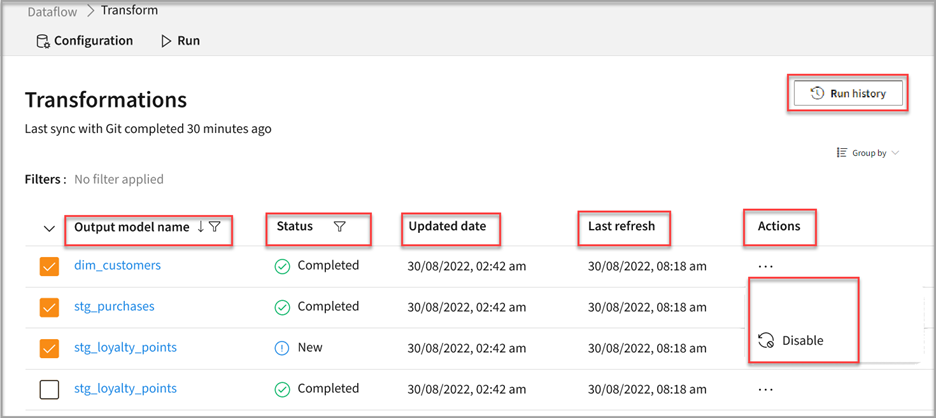Click the blue New status icon

(x=282, y=348)
